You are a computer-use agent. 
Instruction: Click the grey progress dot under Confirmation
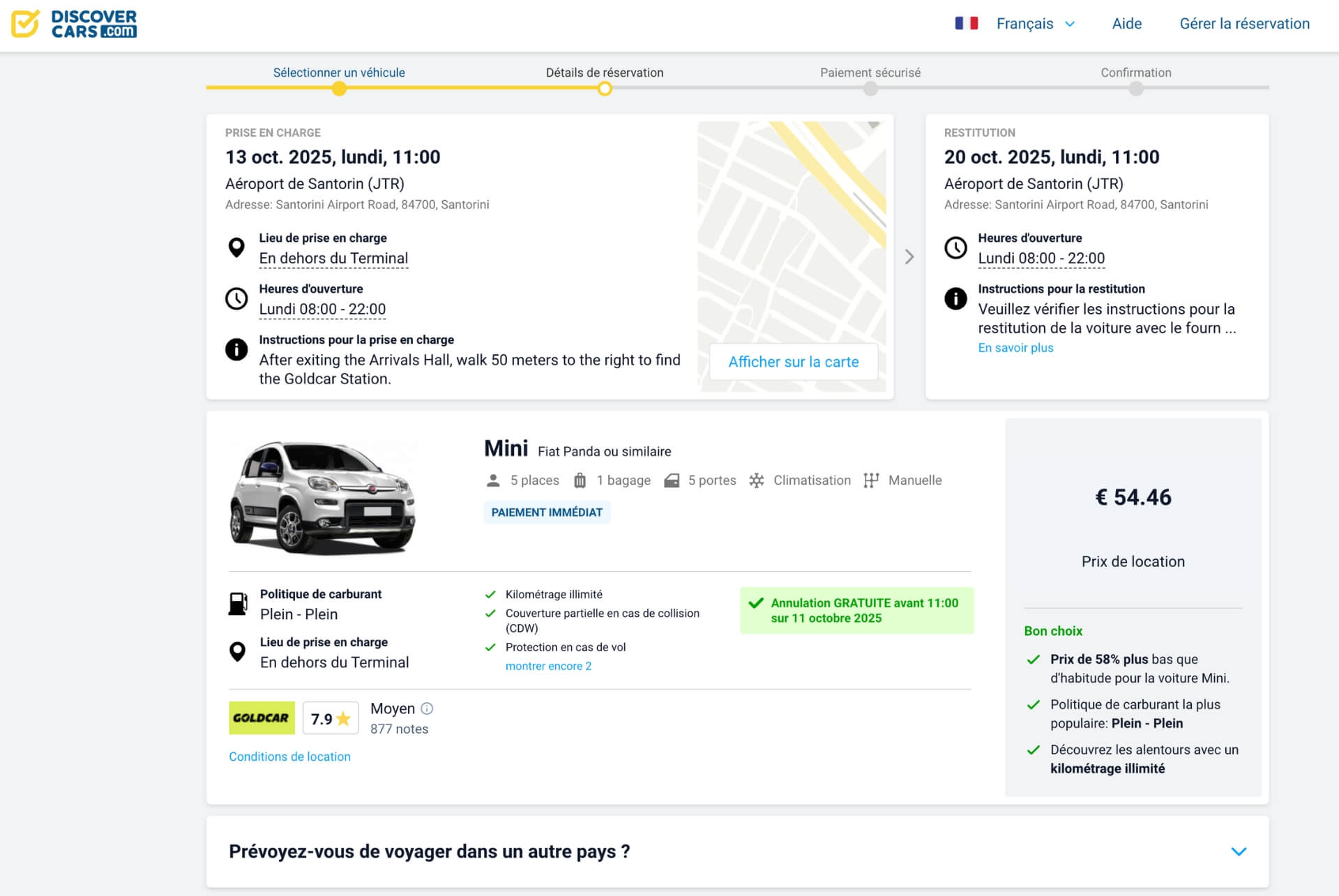pyautogui.click(x=1136, y=89)
